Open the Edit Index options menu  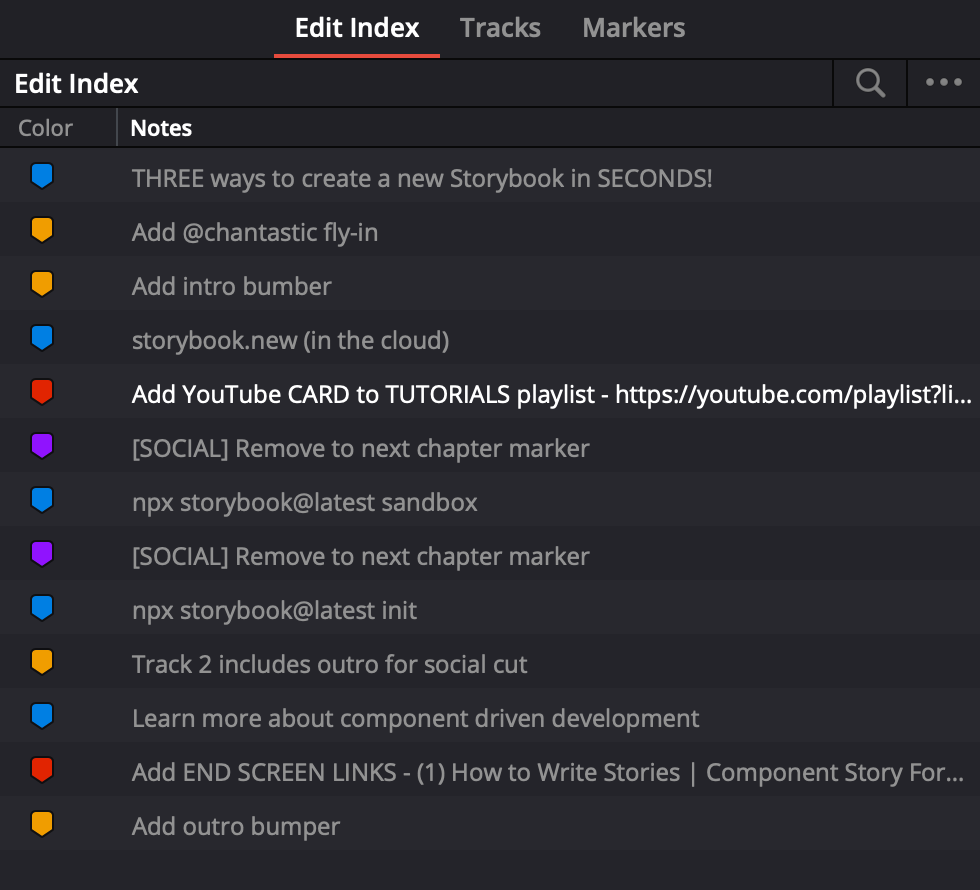click(941, 83)
